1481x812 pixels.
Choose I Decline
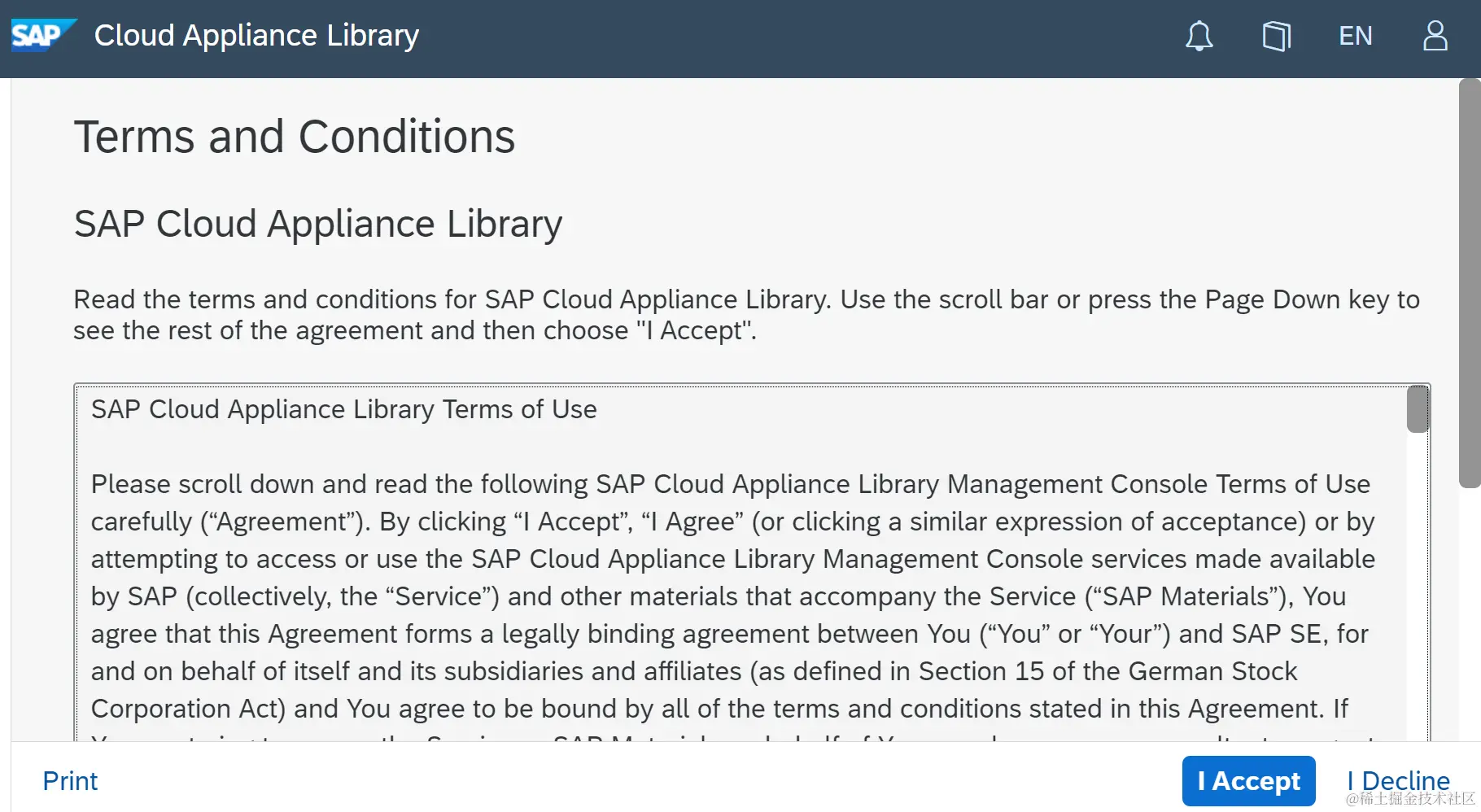click(1397, 781)
